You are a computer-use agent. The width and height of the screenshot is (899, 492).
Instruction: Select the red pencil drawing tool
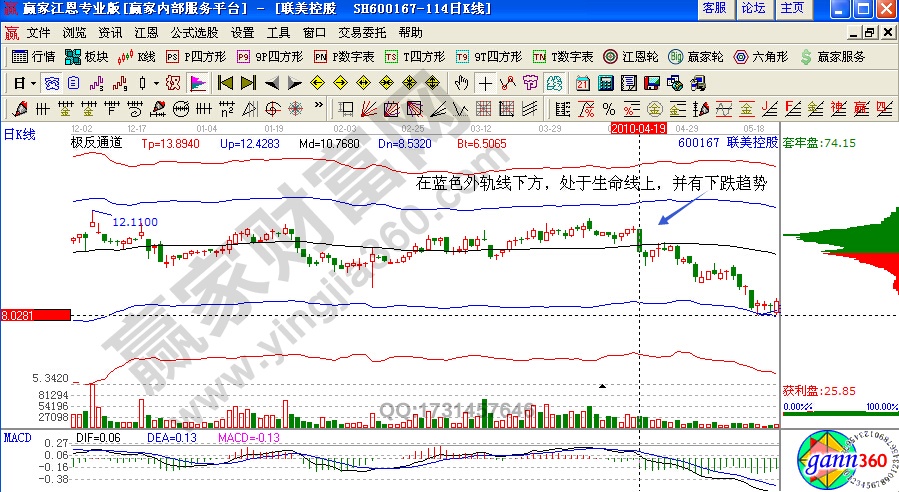[x=20, y=108]
